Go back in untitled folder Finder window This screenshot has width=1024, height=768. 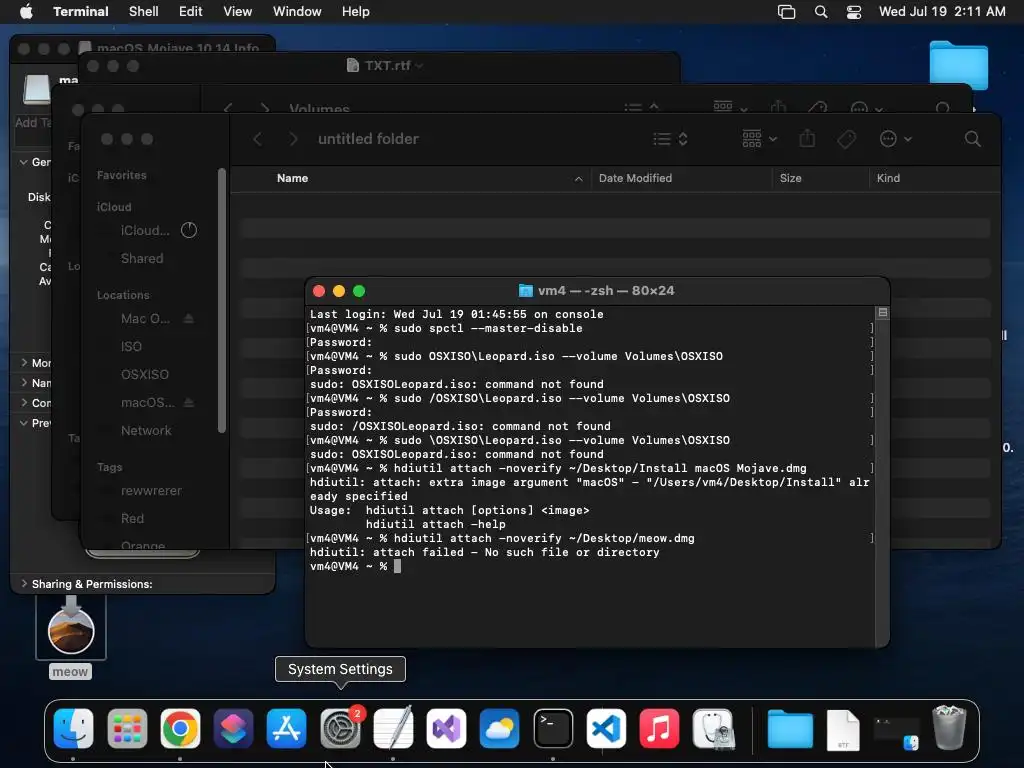pyautogui.click(x=258, y=139)
